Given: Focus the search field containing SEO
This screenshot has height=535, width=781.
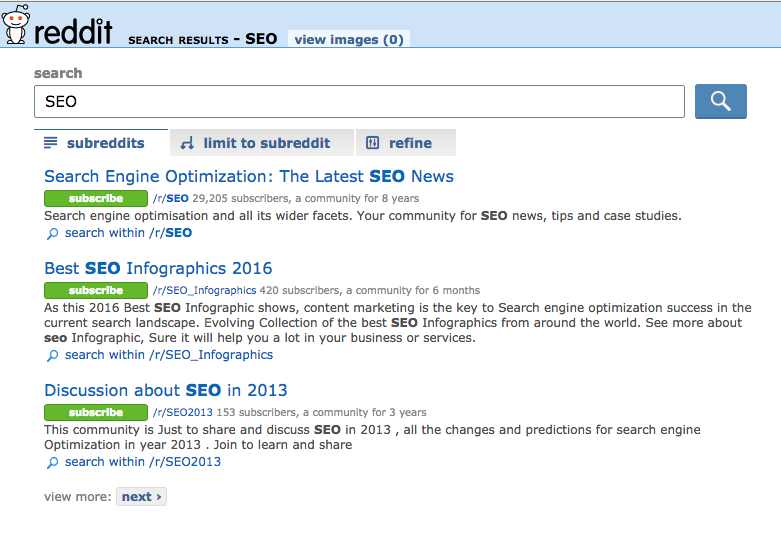Looking at the screenshot, I should tap(359, 102).
